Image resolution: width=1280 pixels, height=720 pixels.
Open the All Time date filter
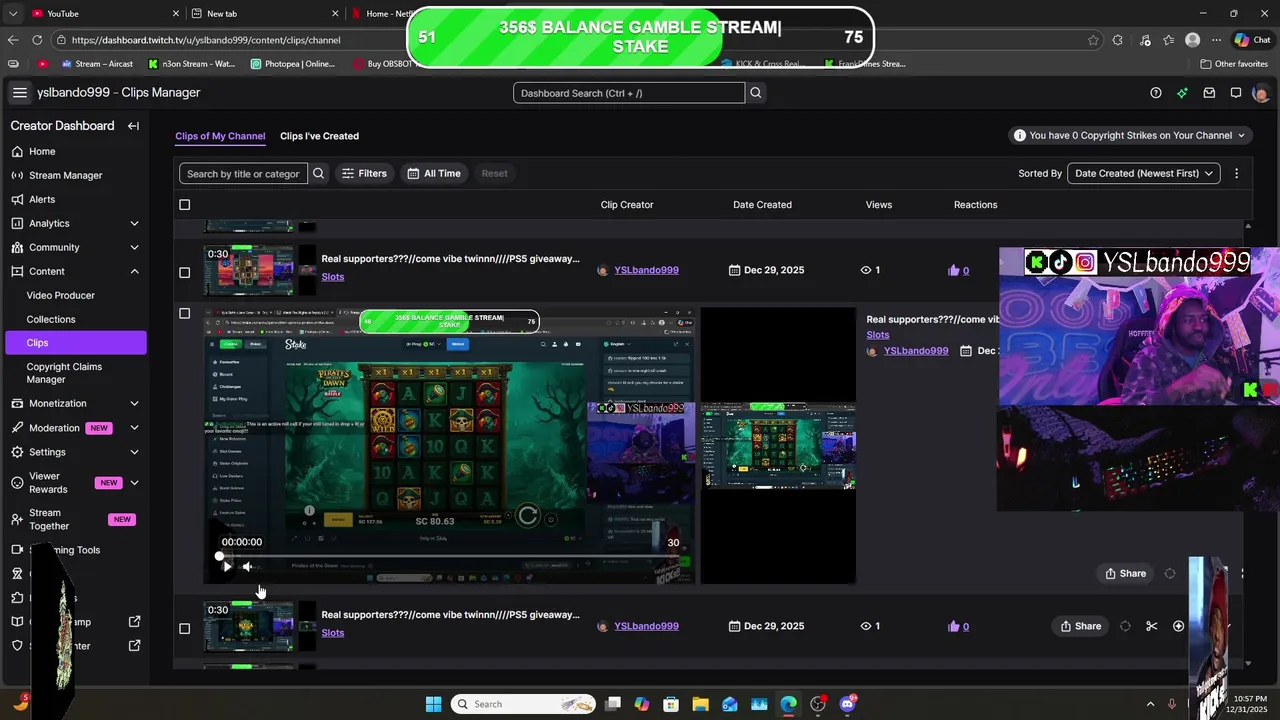pos(434,173)
